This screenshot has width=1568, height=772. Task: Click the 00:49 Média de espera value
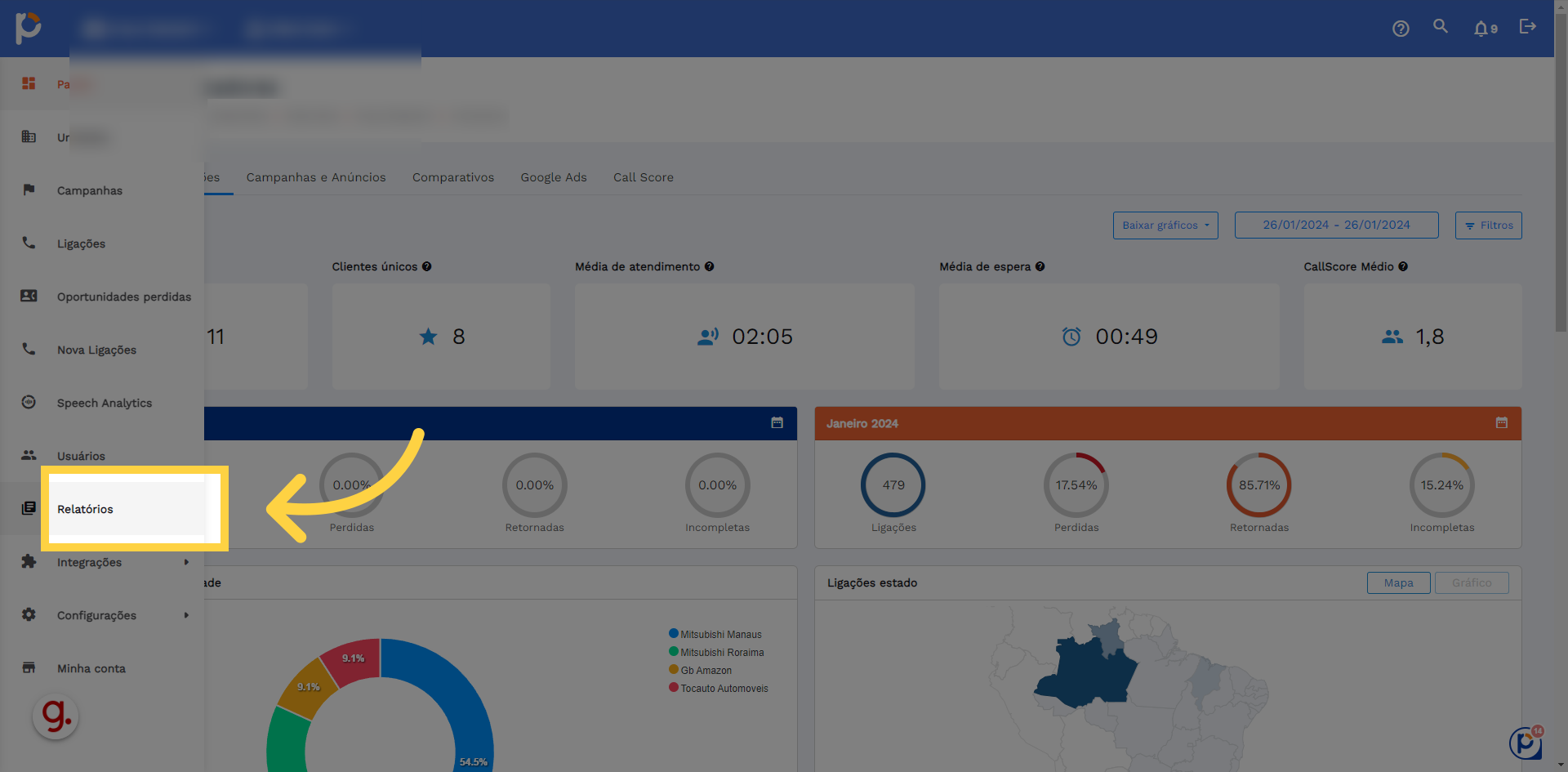pyautogui.click(x=1126, y=337)
